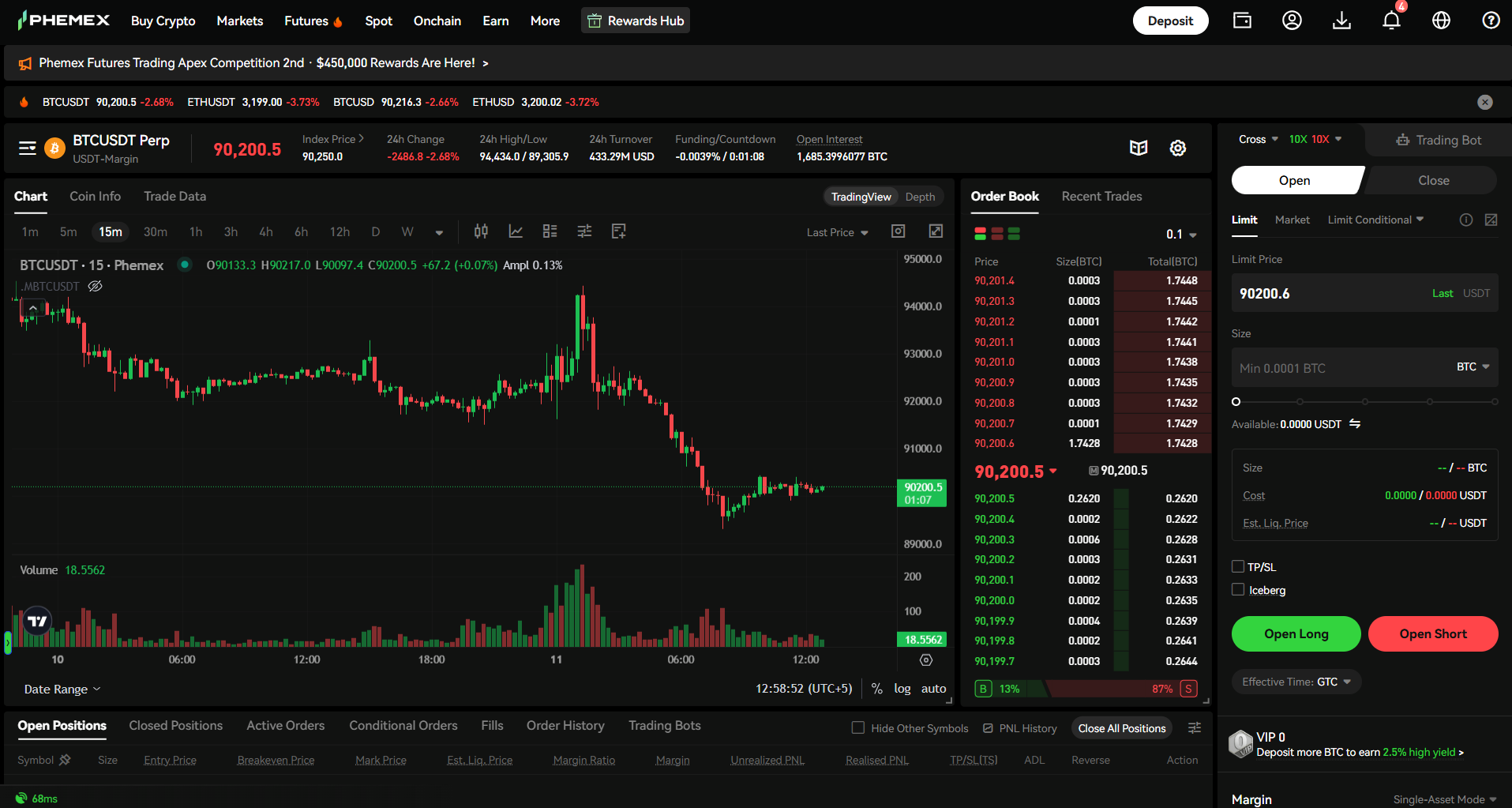
Task: Click the Close All Positions button
Action: tap(1121, 727)
